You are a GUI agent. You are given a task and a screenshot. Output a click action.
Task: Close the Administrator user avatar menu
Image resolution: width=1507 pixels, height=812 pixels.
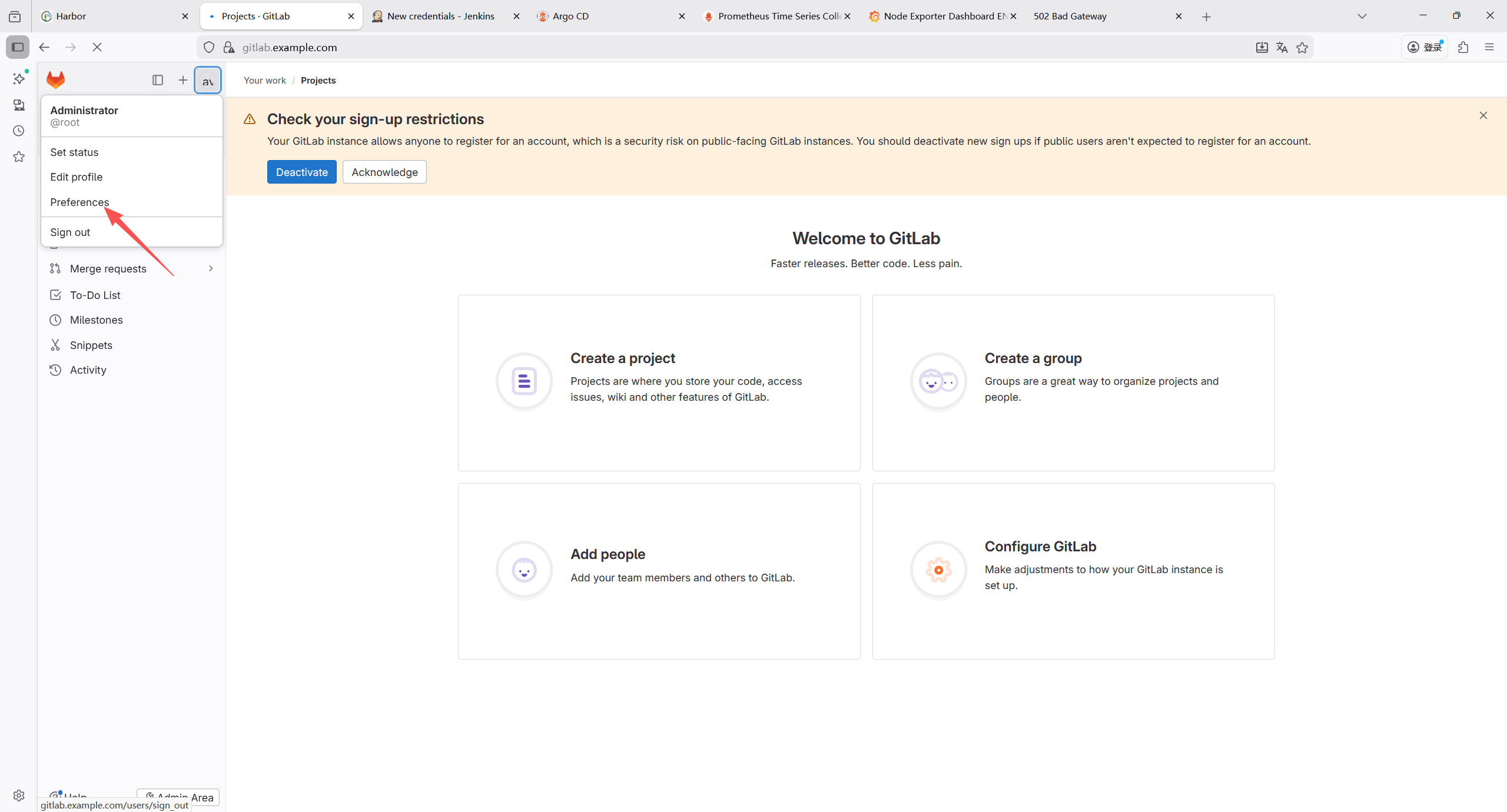(x=208, y=81)
